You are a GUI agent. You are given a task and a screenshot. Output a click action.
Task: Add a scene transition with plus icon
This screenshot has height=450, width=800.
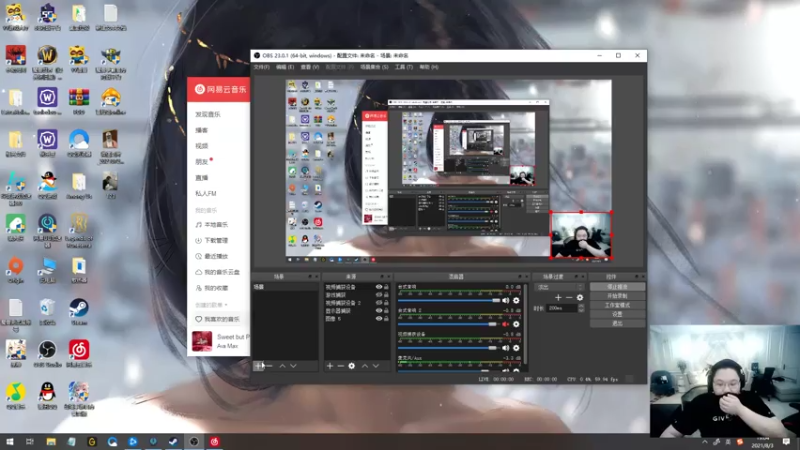click(558, 297)
